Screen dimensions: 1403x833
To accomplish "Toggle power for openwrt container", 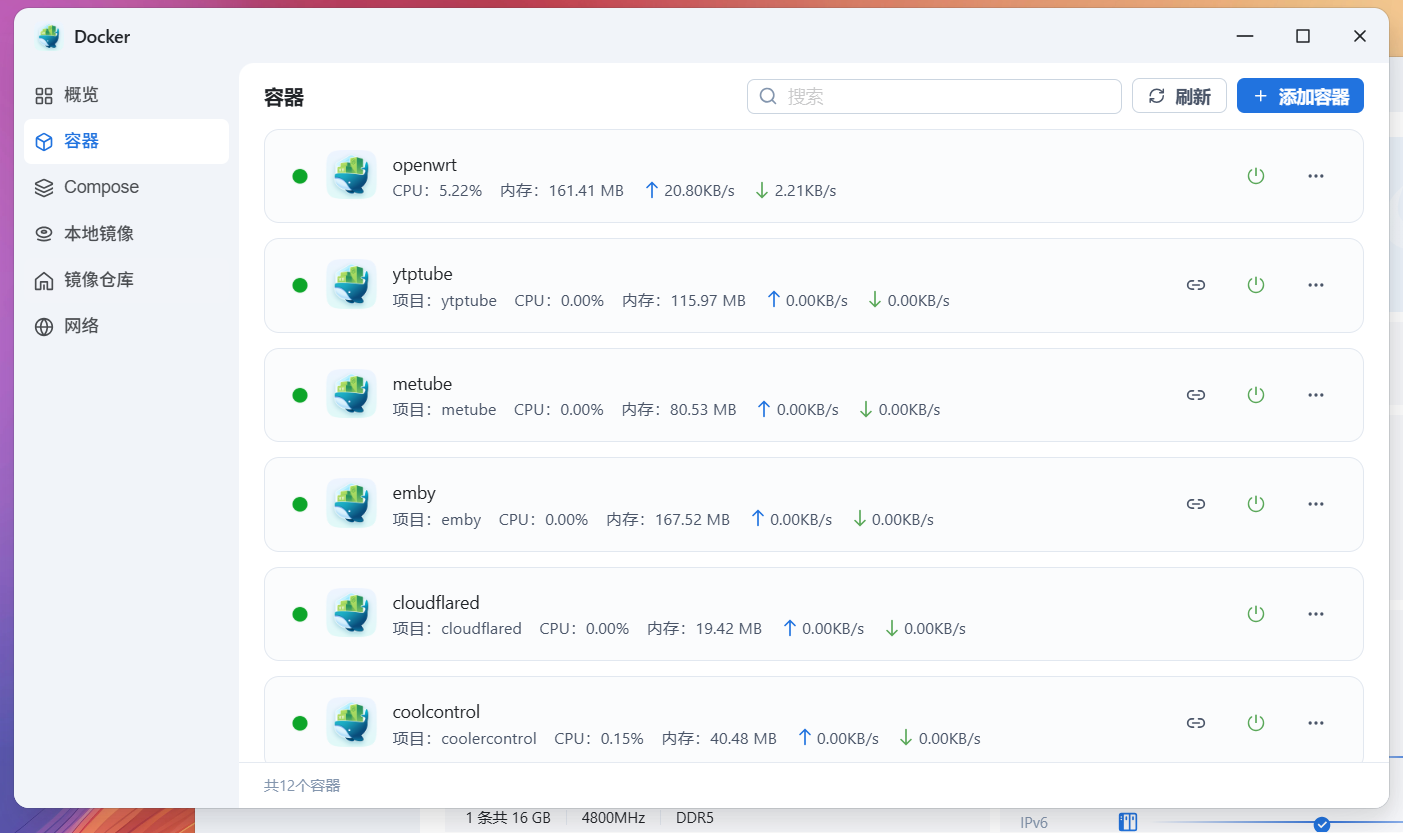I will click(1256, 176).
